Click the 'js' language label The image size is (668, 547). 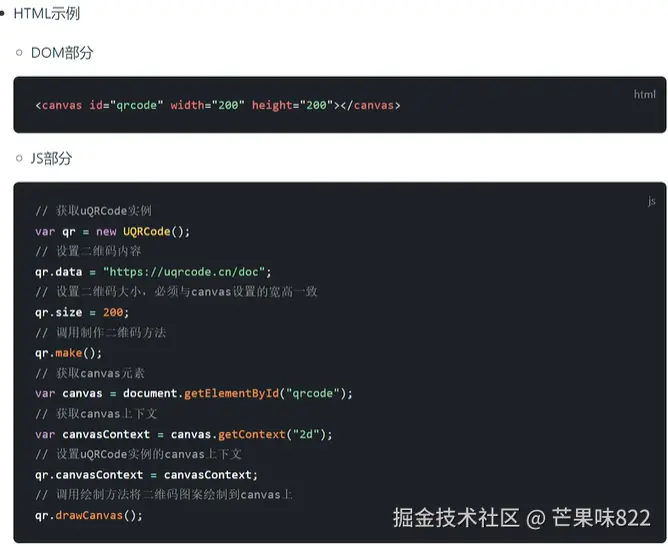click(651, 201)
